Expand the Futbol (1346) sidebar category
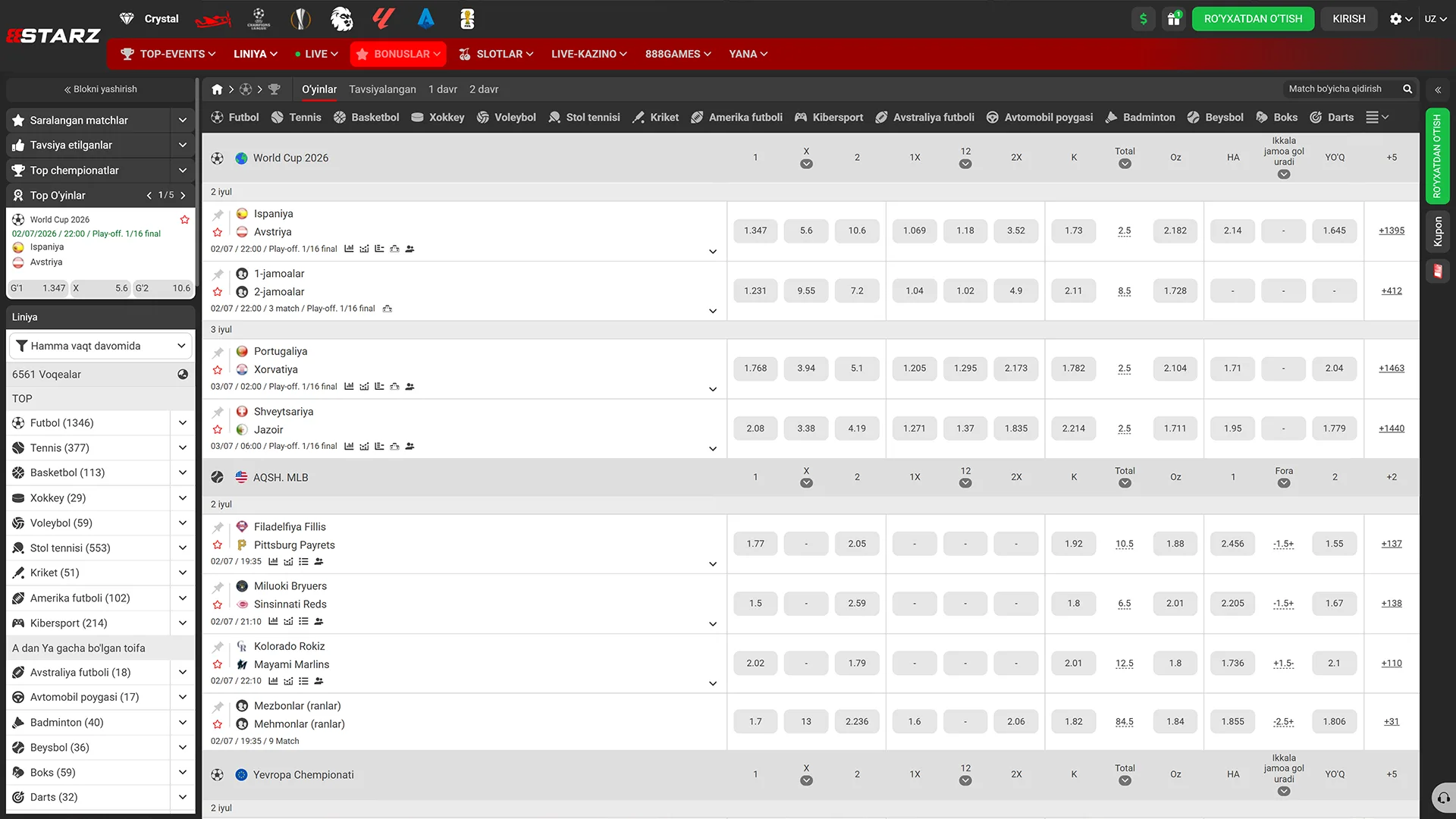Viewport: 1456px width, 819px height. [x=182, y=423]
